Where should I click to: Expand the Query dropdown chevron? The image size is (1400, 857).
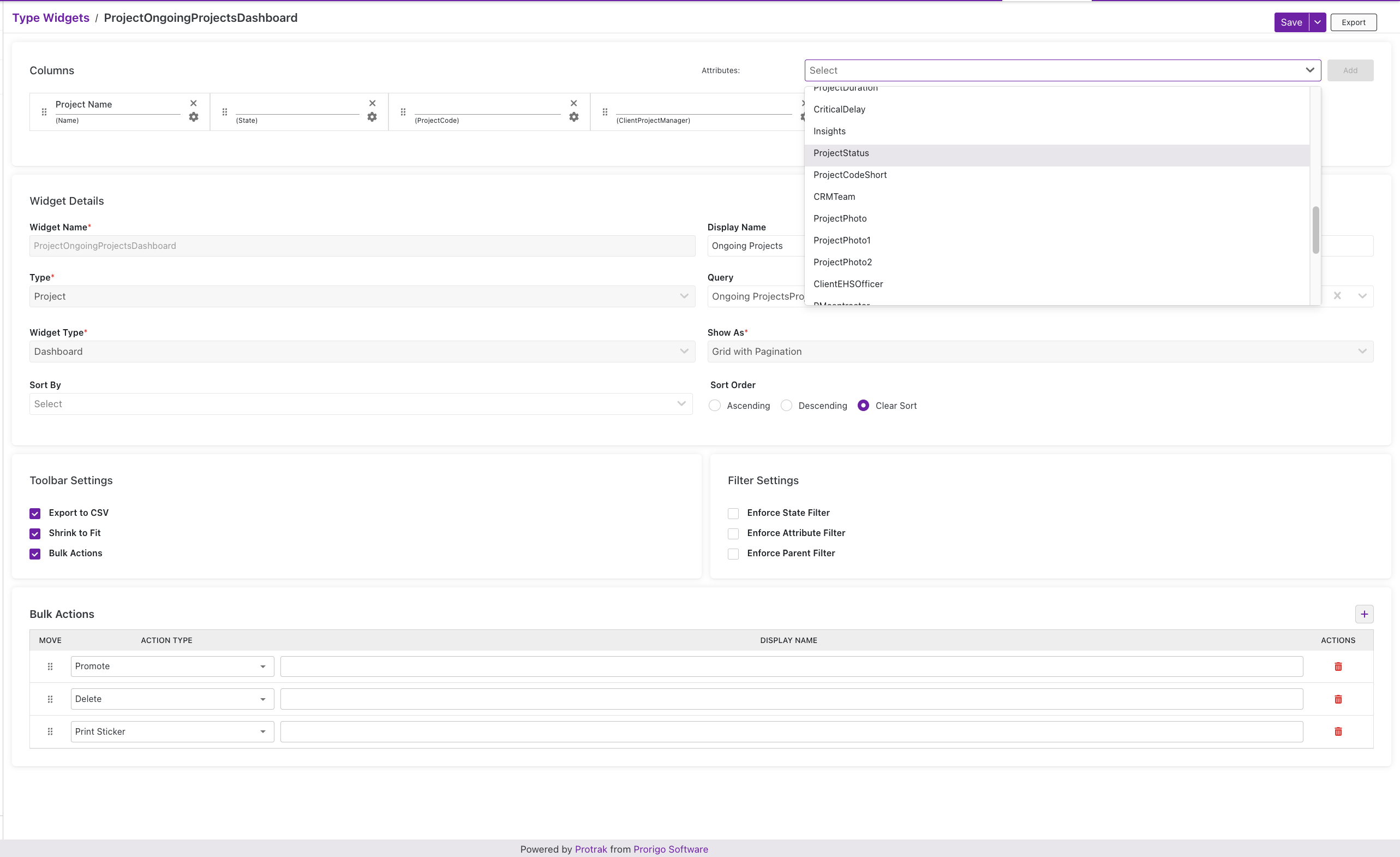[x=1362, y=295]
